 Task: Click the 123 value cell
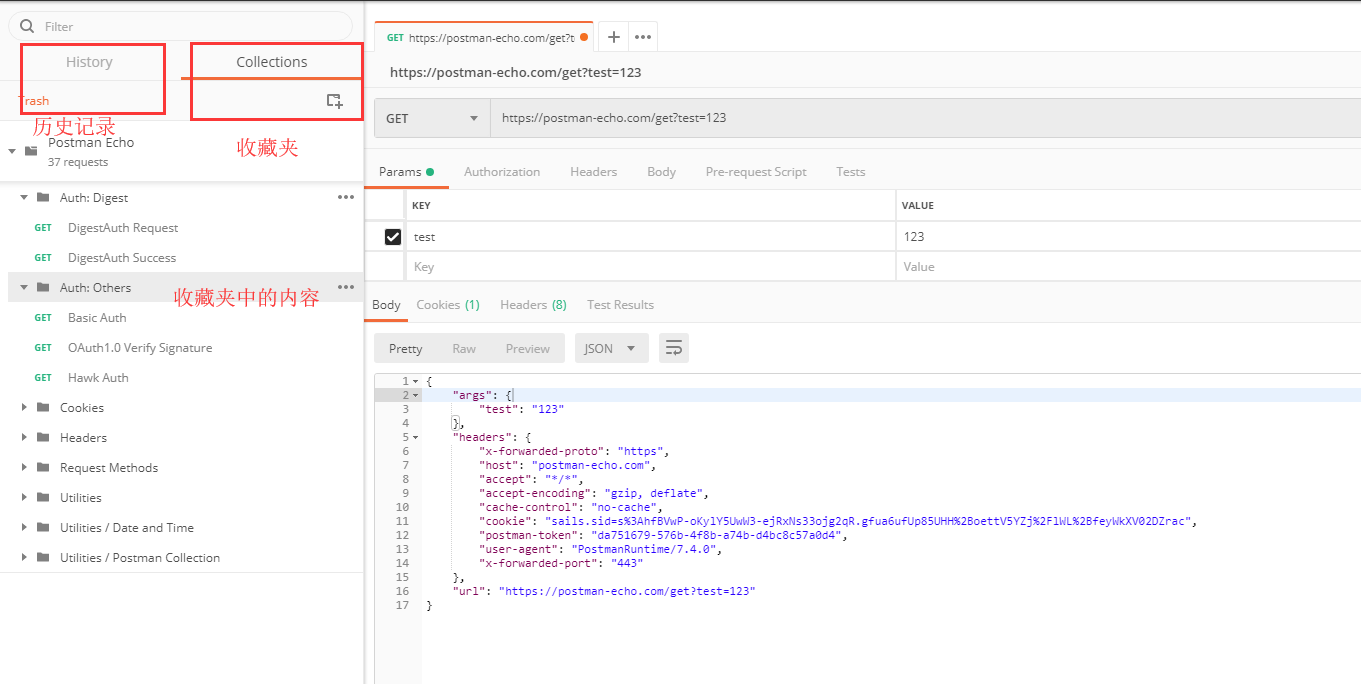(1128, 237)
